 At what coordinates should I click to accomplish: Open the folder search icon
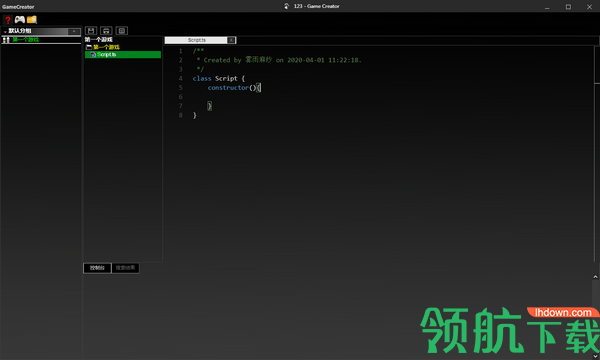[32, 20]
